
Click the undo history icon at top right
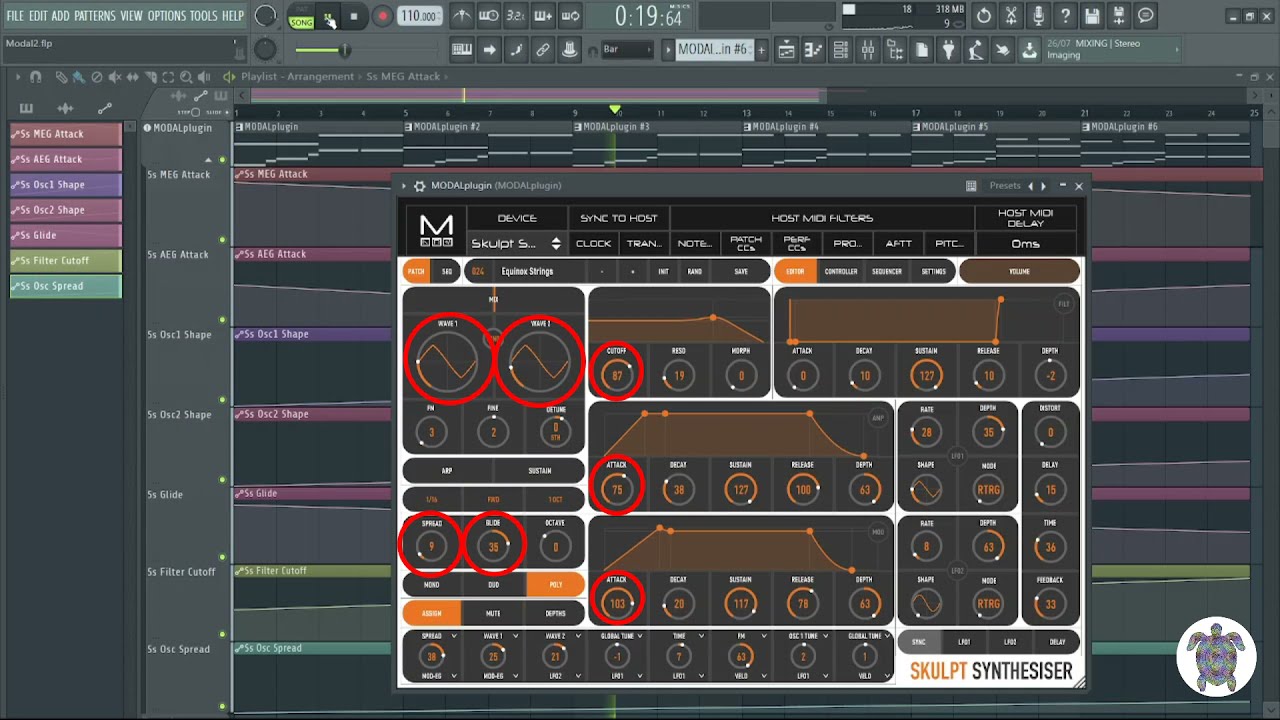(x=984, y=16)
